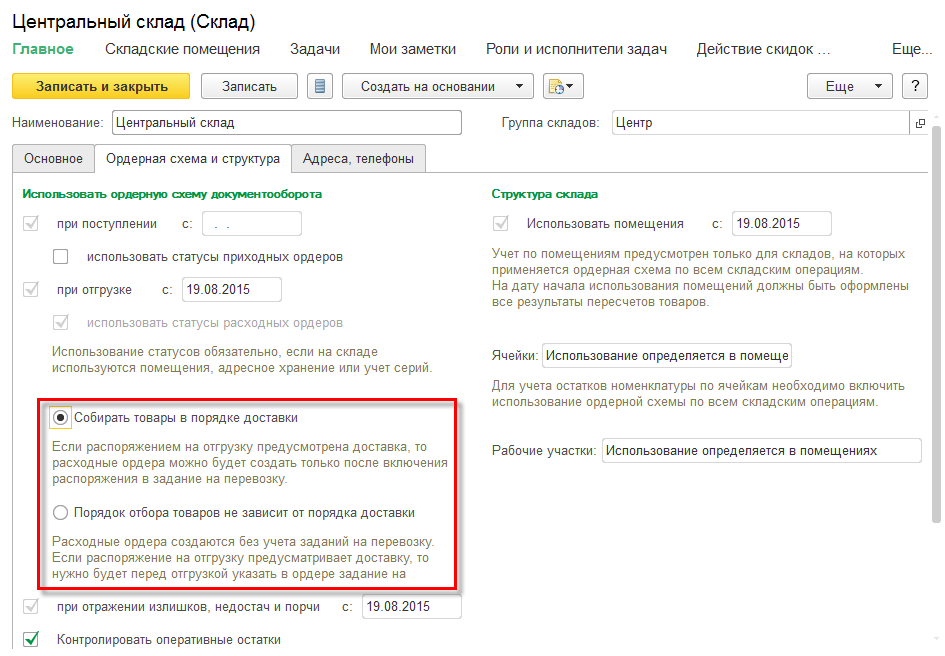The height and width of the screenshot is (656, 945).
Task: Click the vertical scrollbar on the right
Action: point(936,320)
